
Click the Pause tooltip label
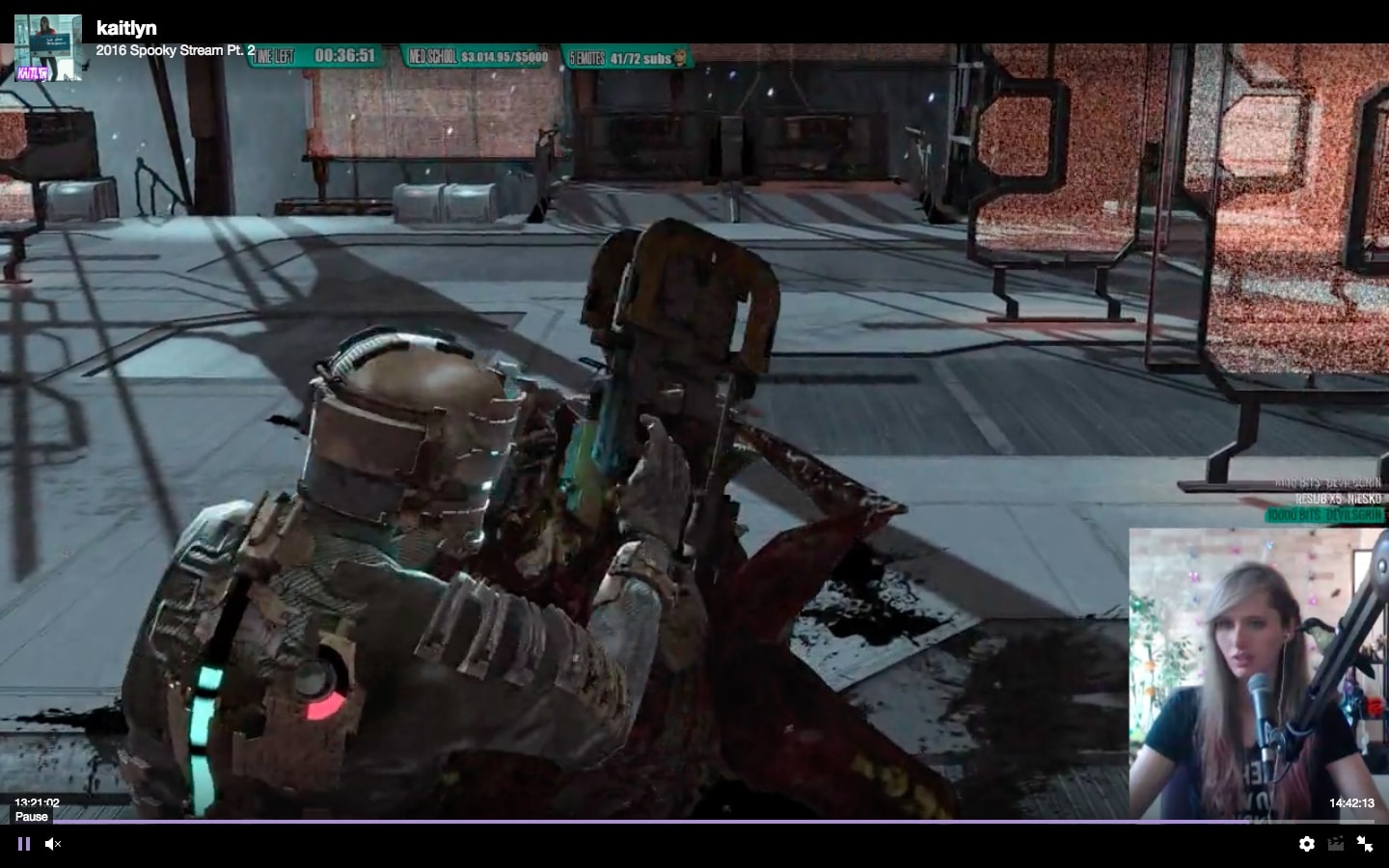(x=31, y=817)
